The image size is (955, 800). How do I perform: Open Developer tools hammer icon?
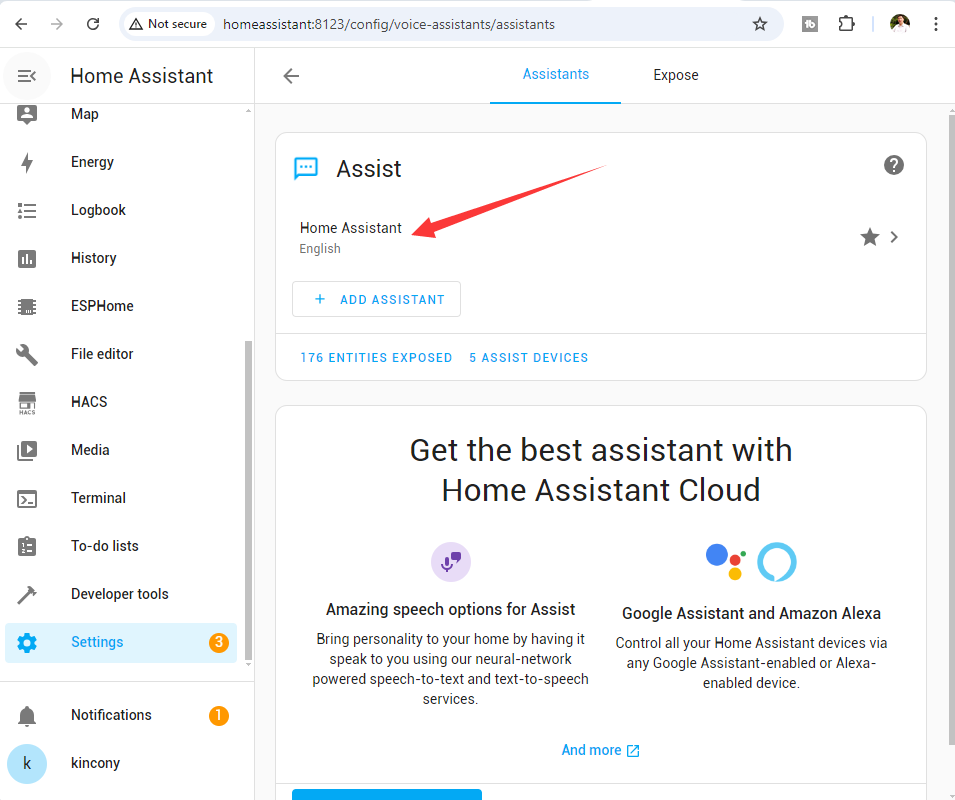click(x=27, y=594)
